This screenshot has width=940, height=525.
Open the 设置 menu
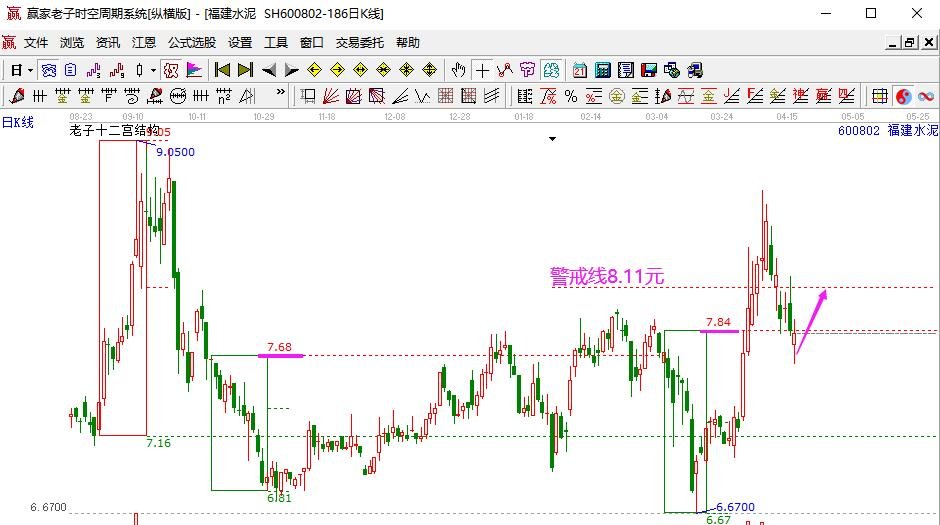click(x=240, y=43)
